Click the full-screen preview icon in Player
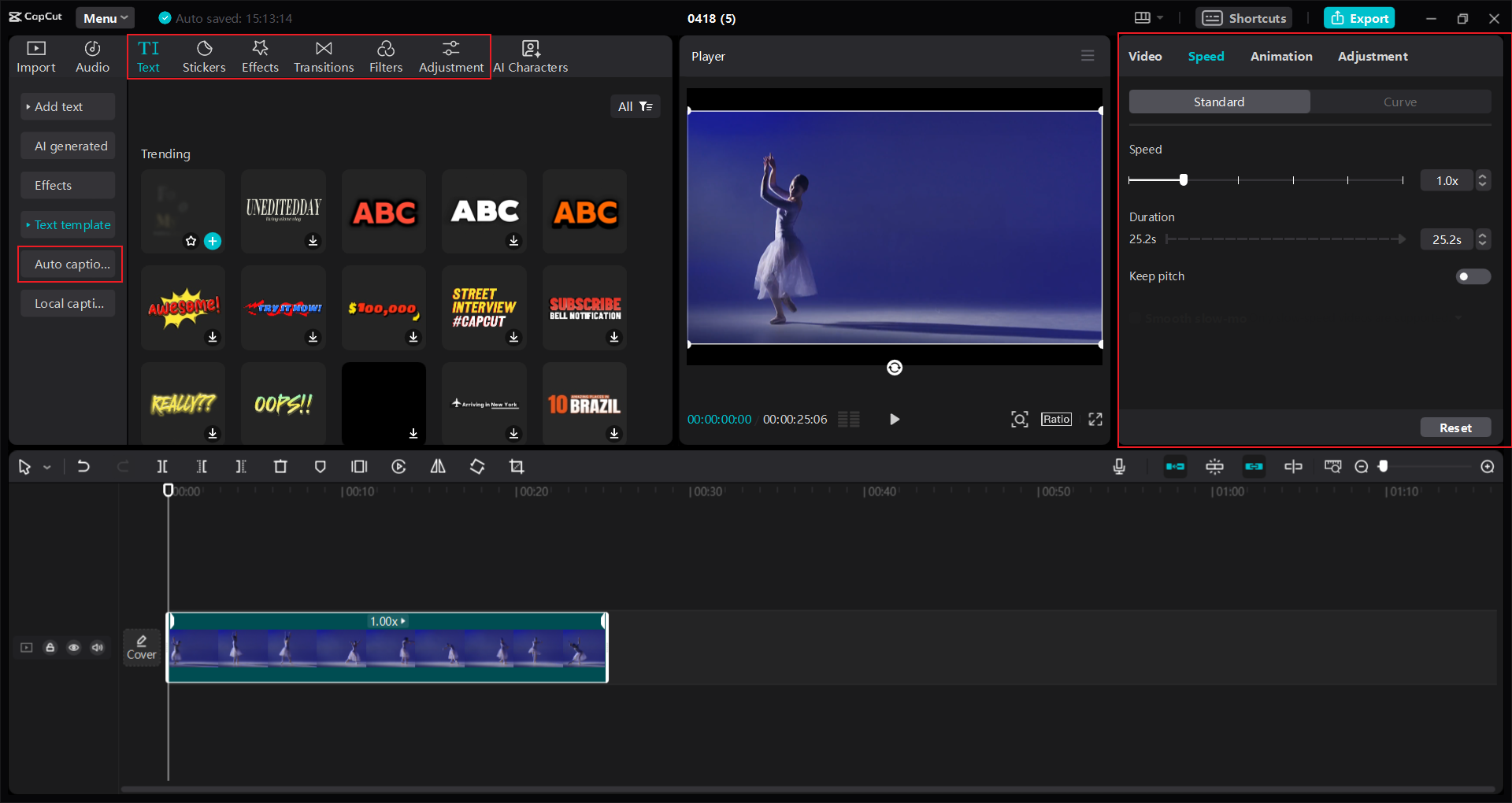Viewport: 1512px width, 803px height. coord(1095,420)
